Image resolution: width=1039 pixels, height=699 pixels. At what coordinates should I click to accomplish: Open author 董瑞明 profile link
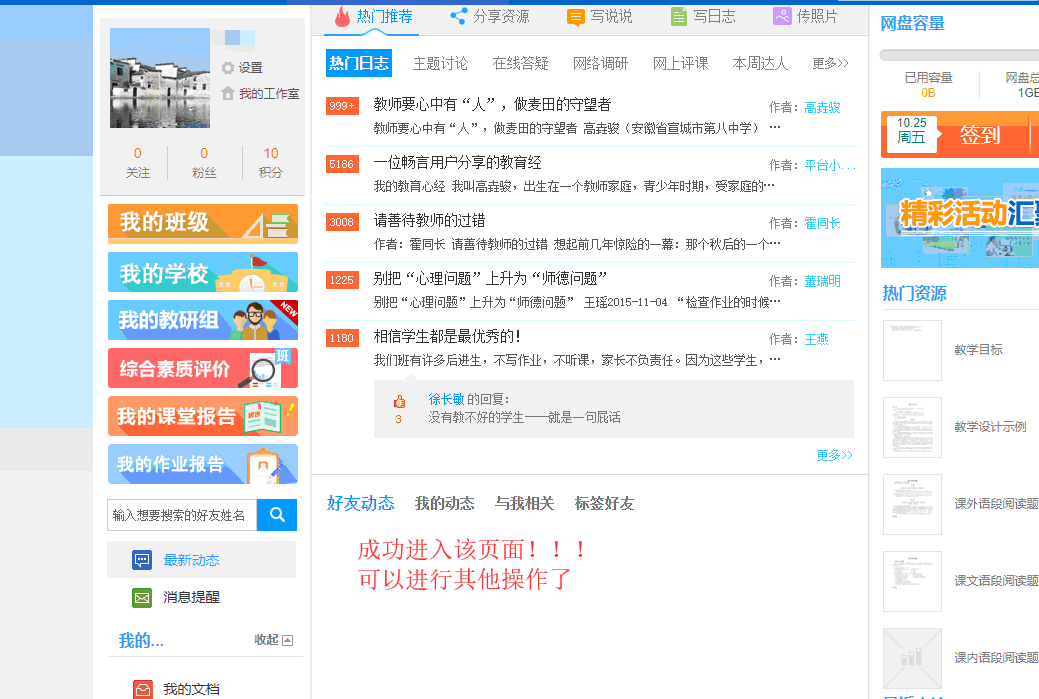coord(822,281)
